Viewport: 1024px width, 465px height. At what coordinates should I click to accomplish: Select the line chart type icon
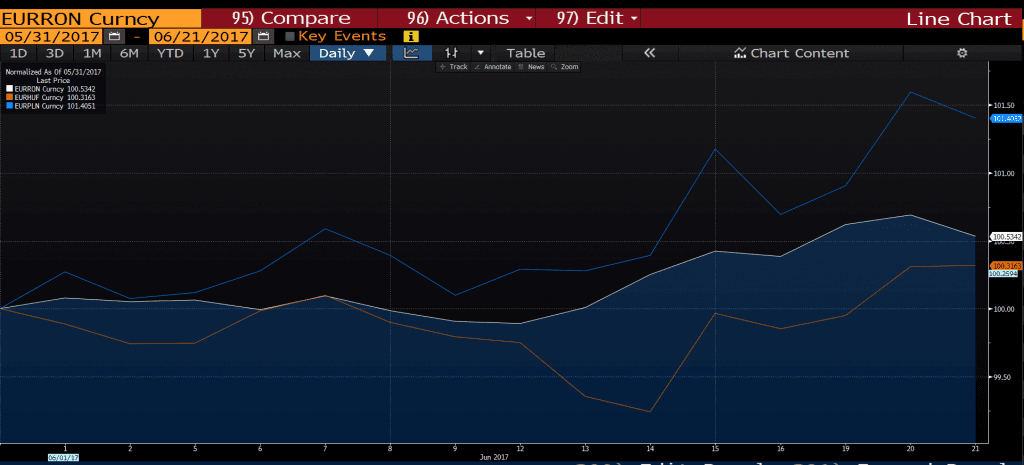pyautogui.click(x=411, y=54)
